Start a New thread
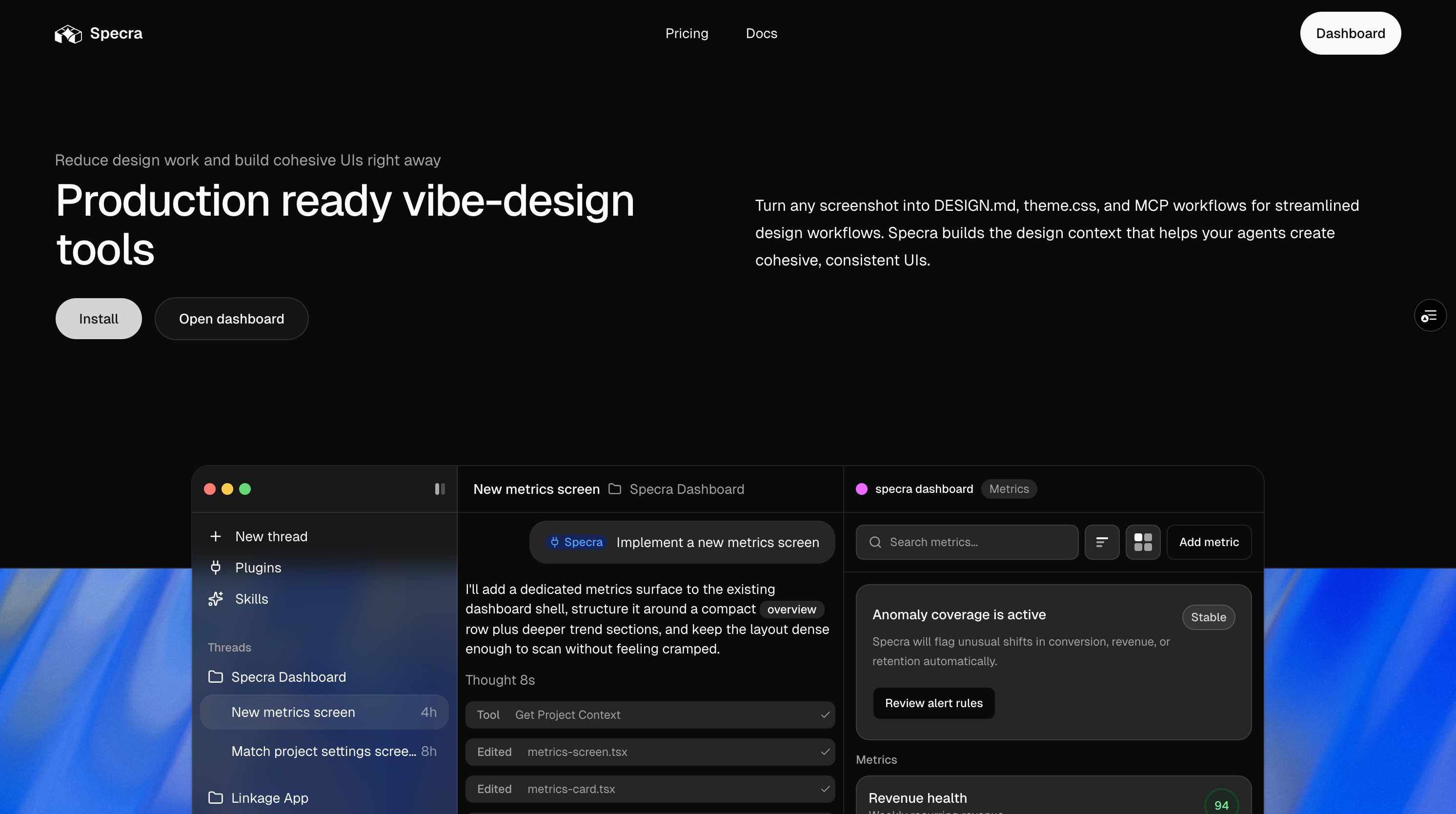Viewport: 1456px width, 814px height. (271, 536)
